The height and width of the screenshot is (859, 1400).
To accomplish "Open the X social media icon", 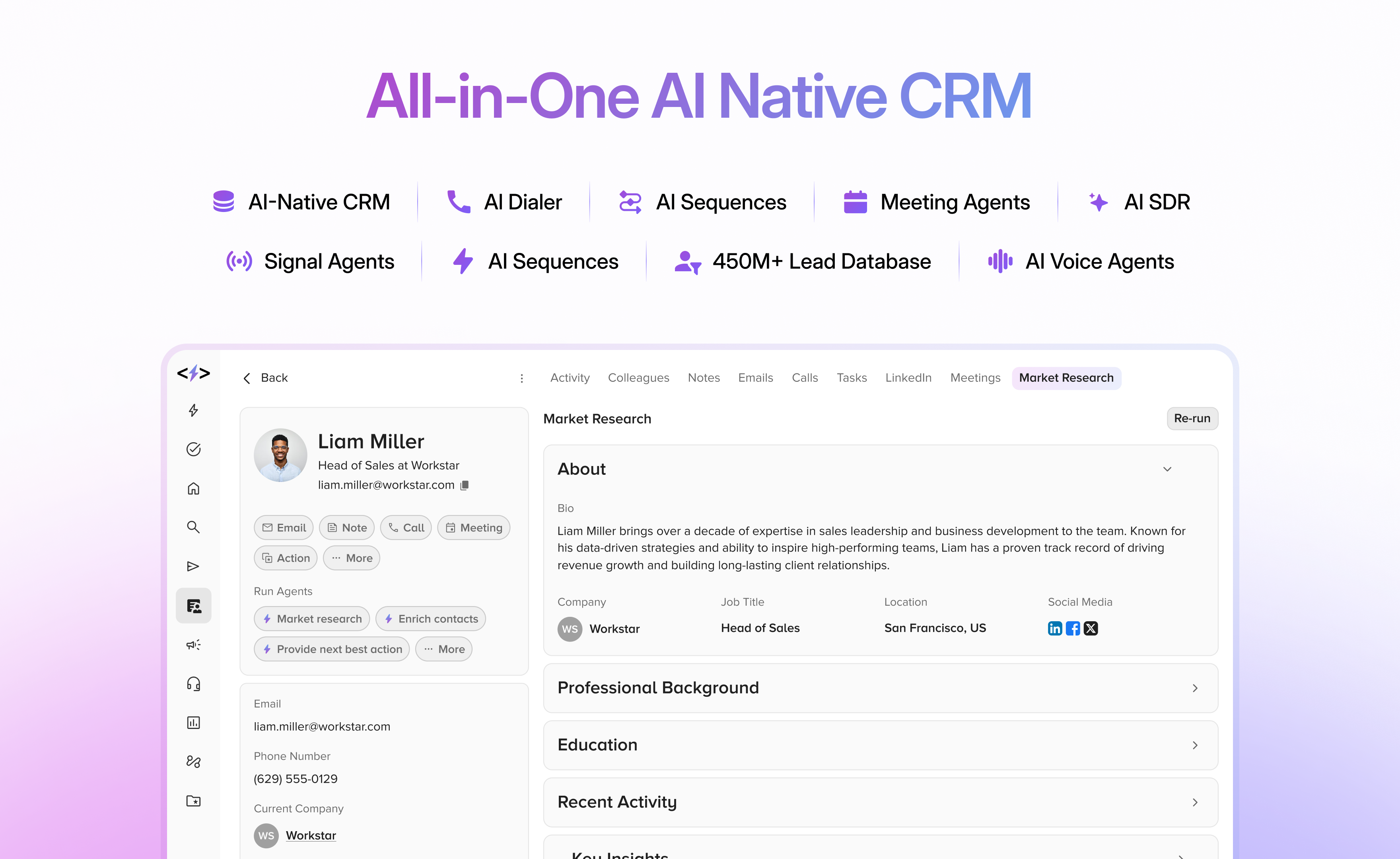I will pos(1091,628).
